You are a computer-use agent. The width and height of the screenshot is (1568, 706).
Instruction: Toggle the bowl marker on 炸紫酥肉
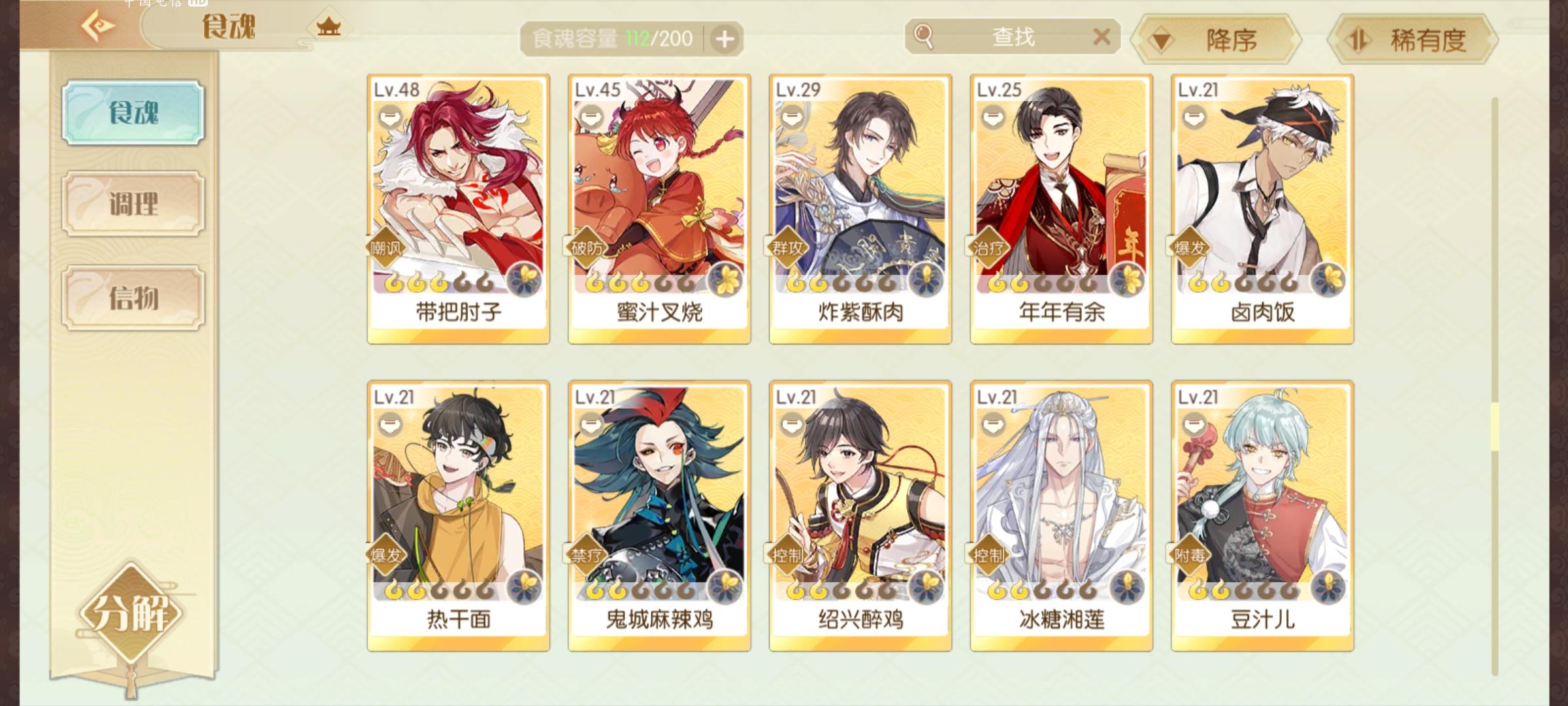792,118
